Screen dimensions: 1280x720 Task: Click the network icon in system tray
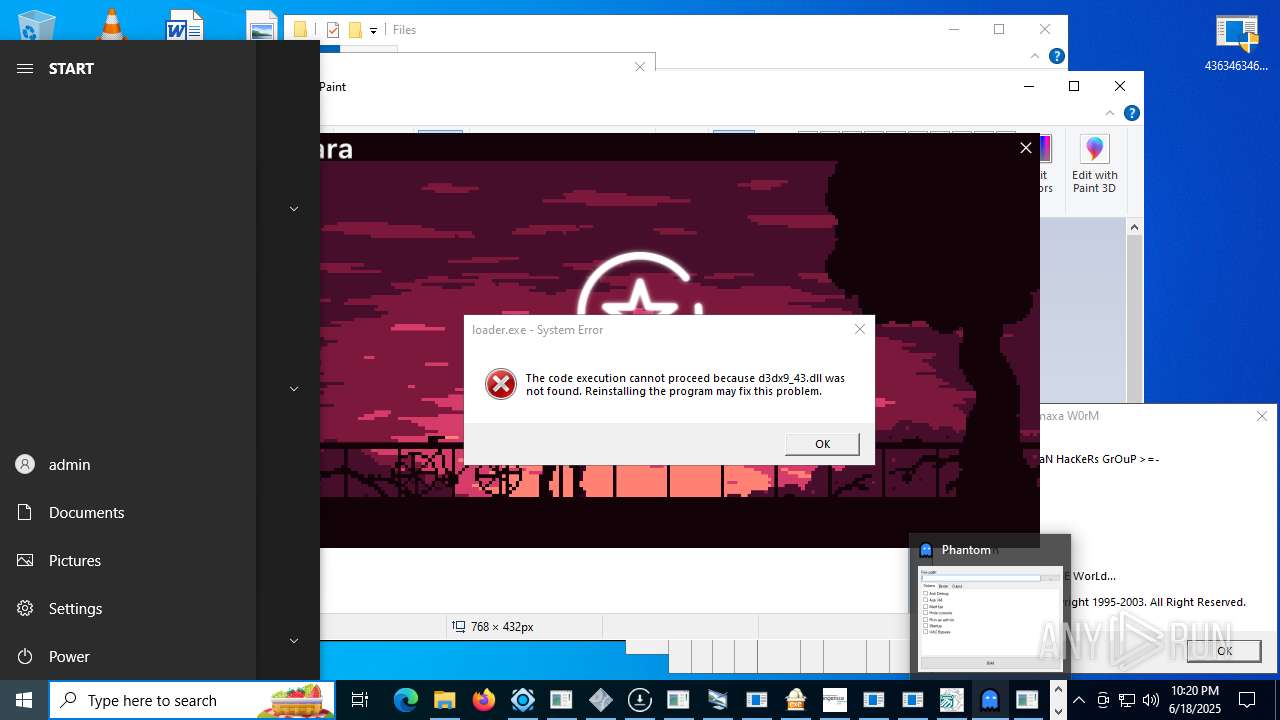pos(1127,700)
